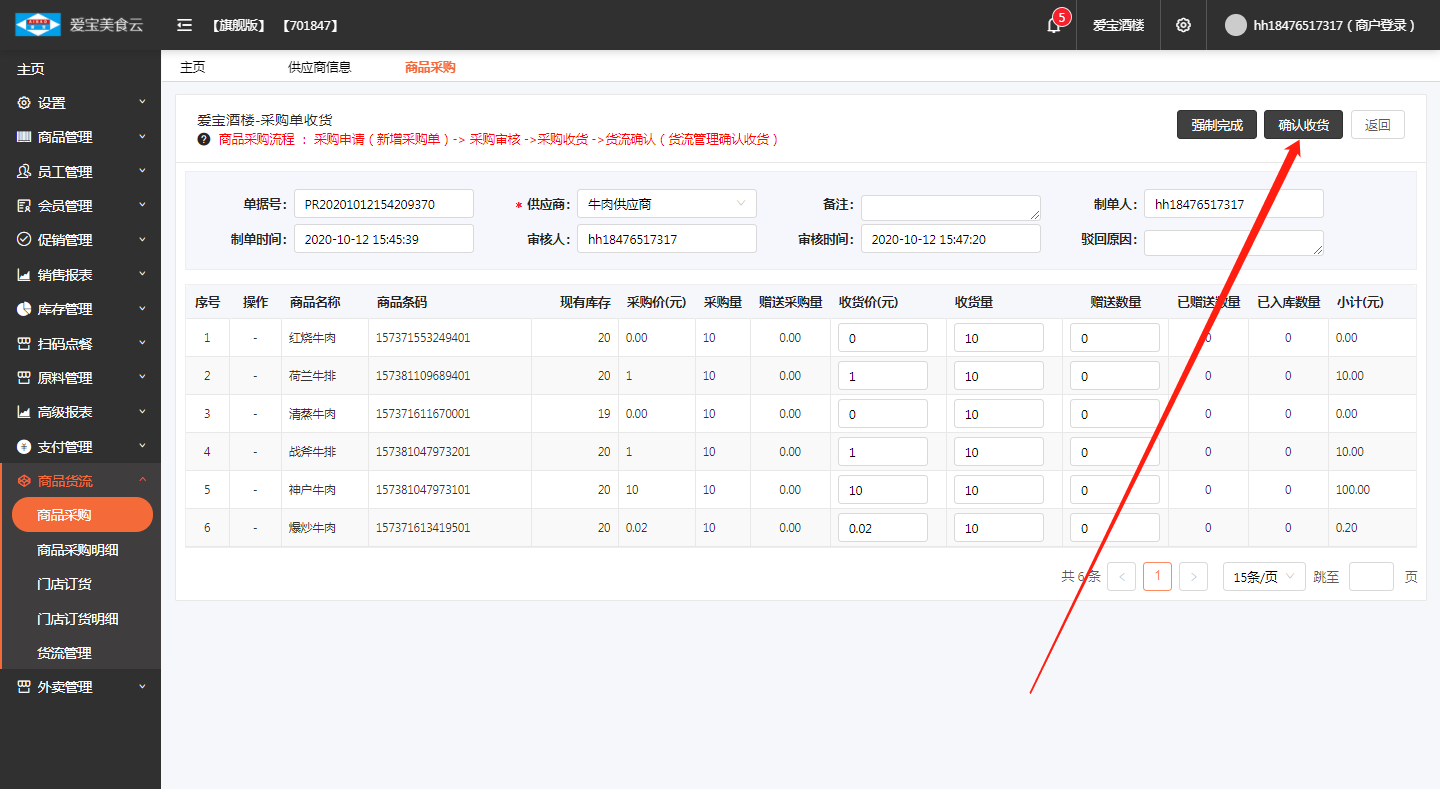This screenshot has width=1440, height=789.
Task: Click the 强制完成 button
Action: [1216, 125]
